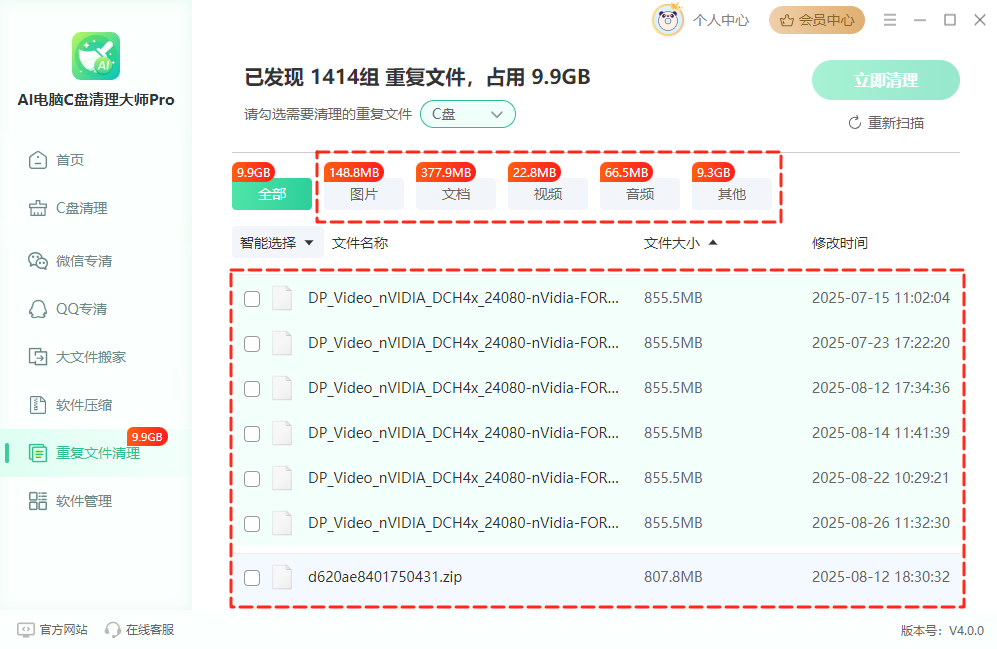Click file icon in the 2025-07-23 17:22:20 row
Viewport: 997px width, 649px height.
click(282, 343)
